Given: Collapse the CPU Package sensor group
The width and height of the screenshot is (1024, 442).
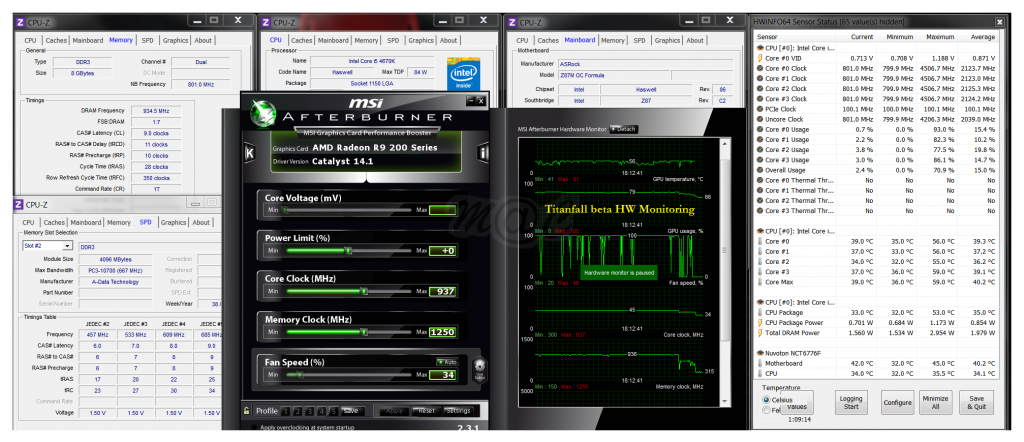Looking at the screenshot, I should click(x=759, y=302).
